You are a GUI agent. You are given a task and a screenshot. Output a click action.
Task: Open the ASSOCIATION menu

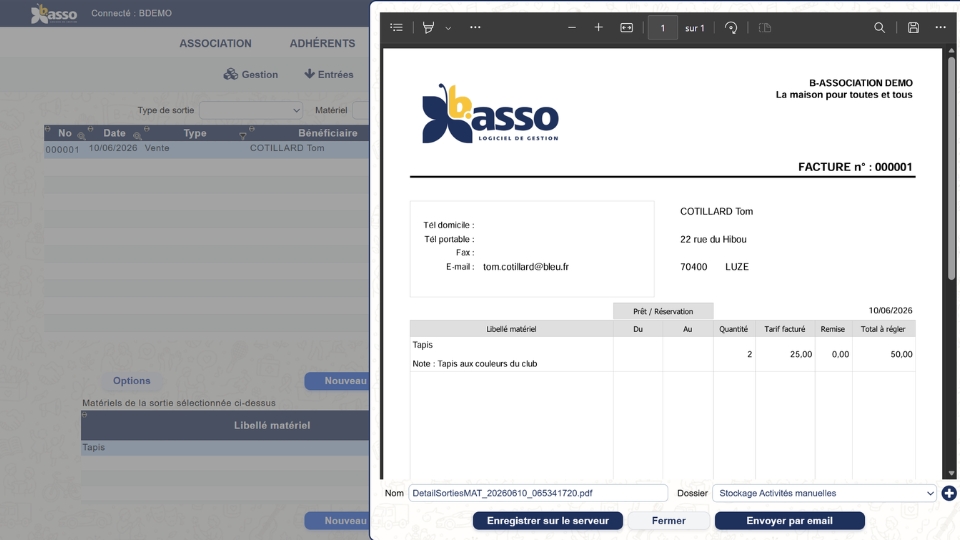tap(216, 43)
